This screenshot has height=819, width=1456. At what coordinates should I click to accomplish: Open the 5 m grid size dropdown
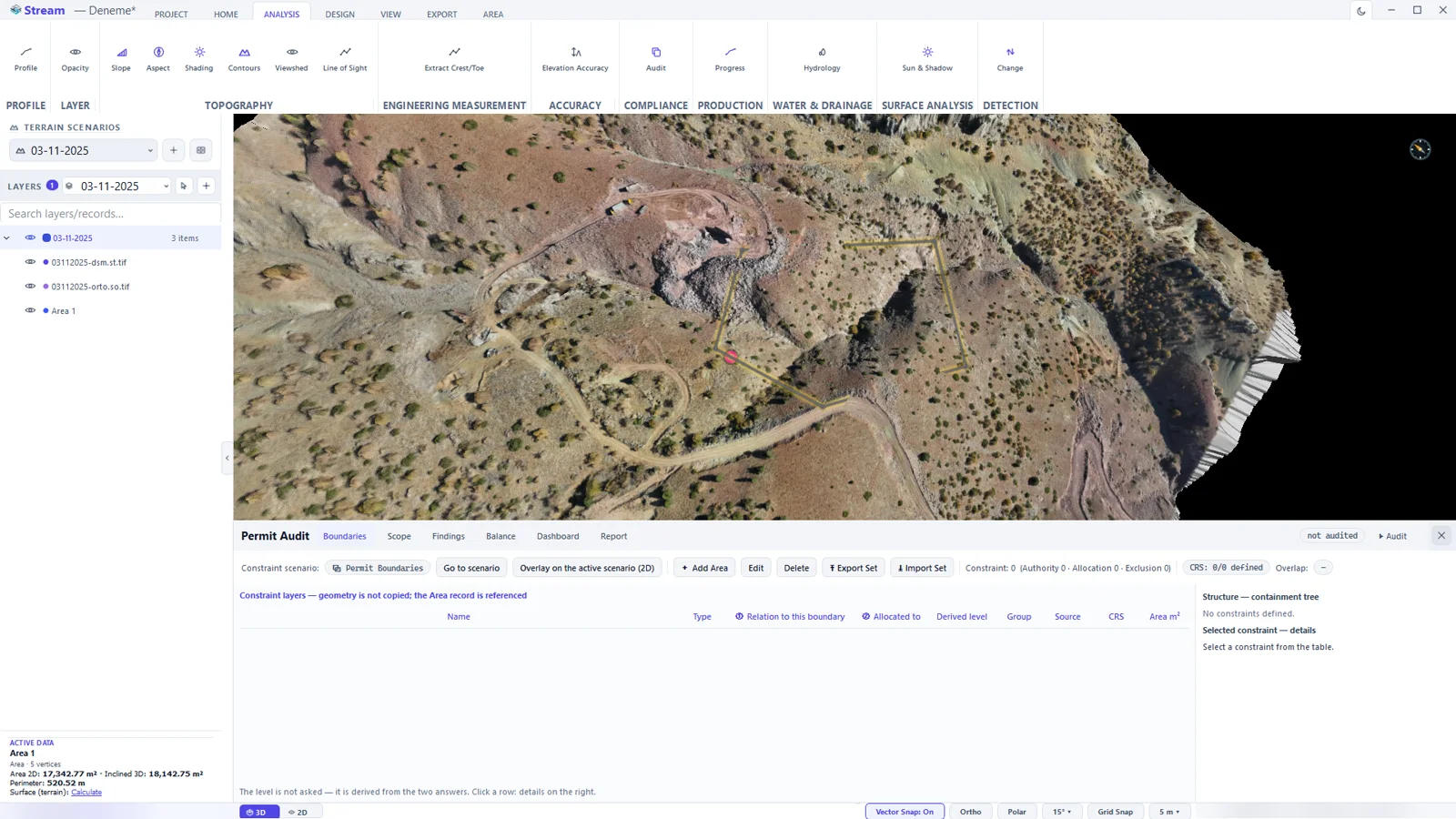[x=1169, y=812]
